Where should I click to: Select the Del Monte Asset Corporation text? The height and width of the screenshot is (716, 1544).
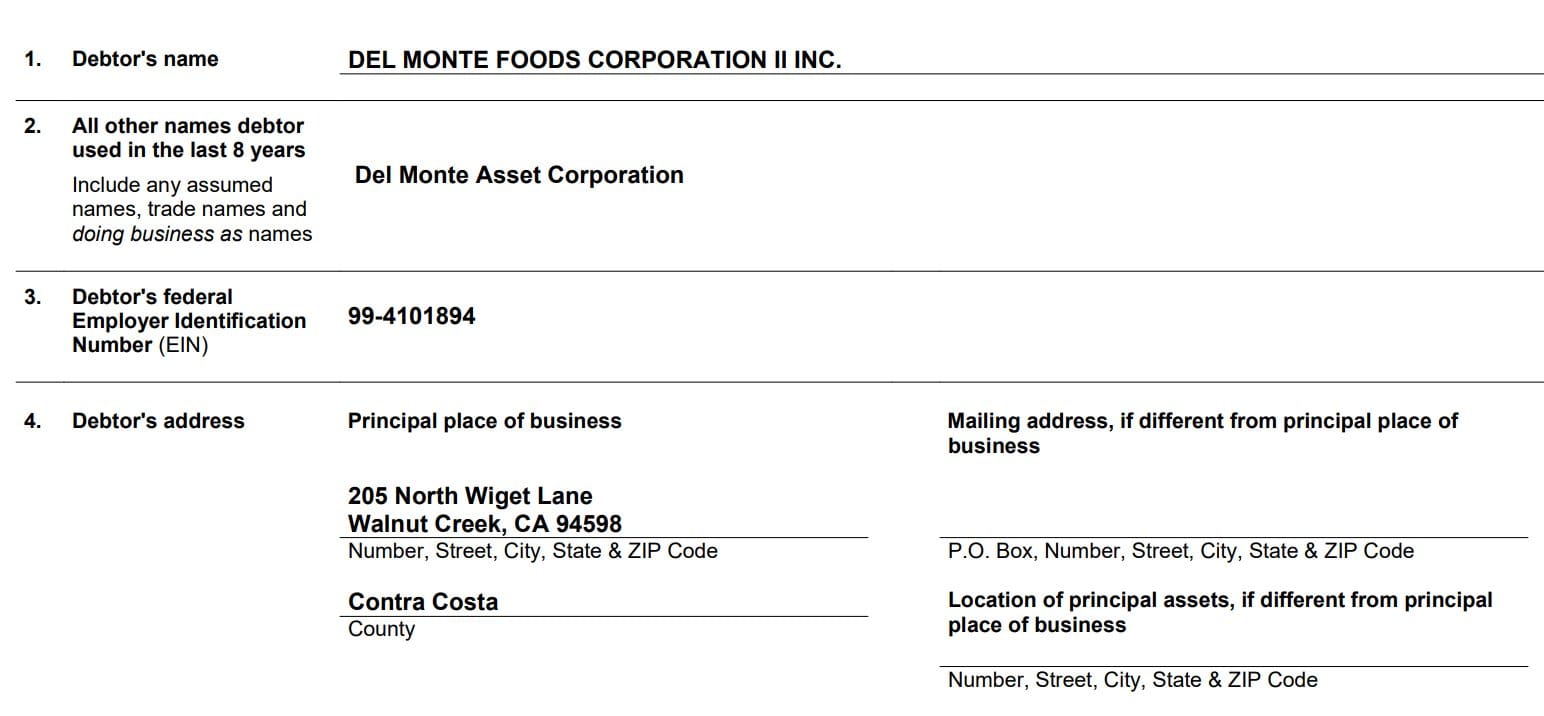point(519,175)
